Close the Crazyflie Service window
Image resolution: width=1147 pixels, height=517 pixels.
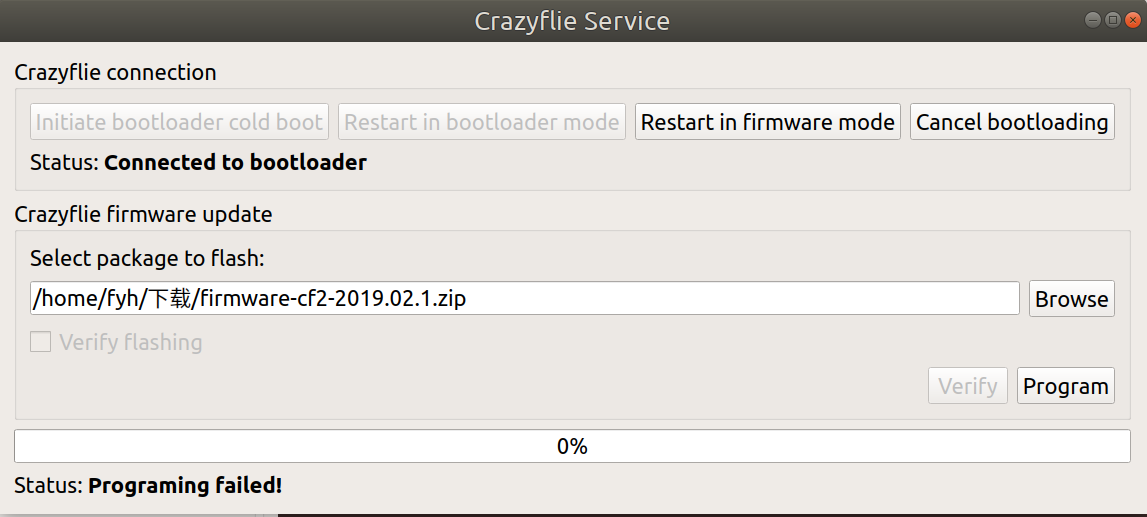(x=1131, y=20)
